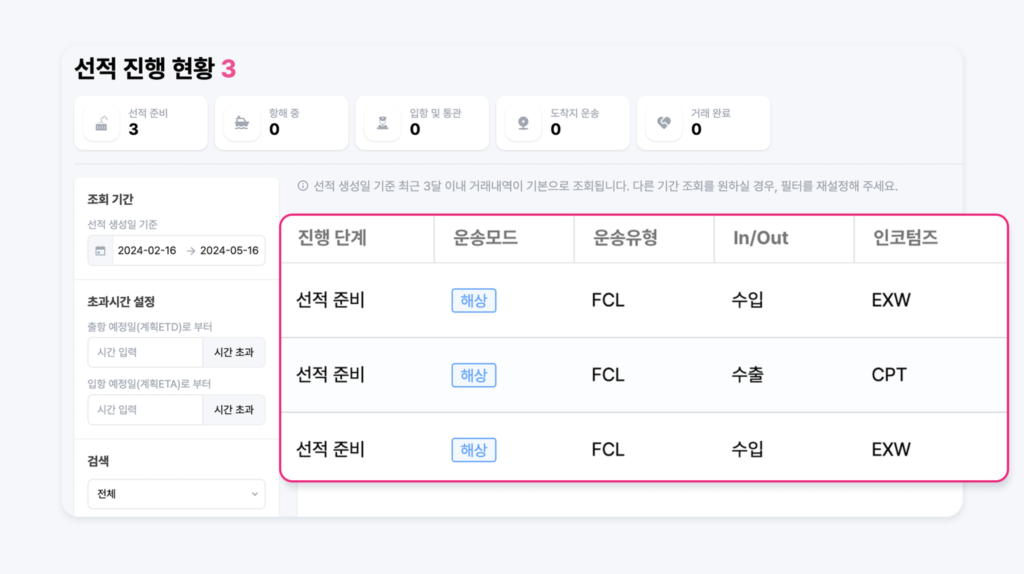
Task: Focus the 시간 입력 field for ETD
Action: point(145,353)
